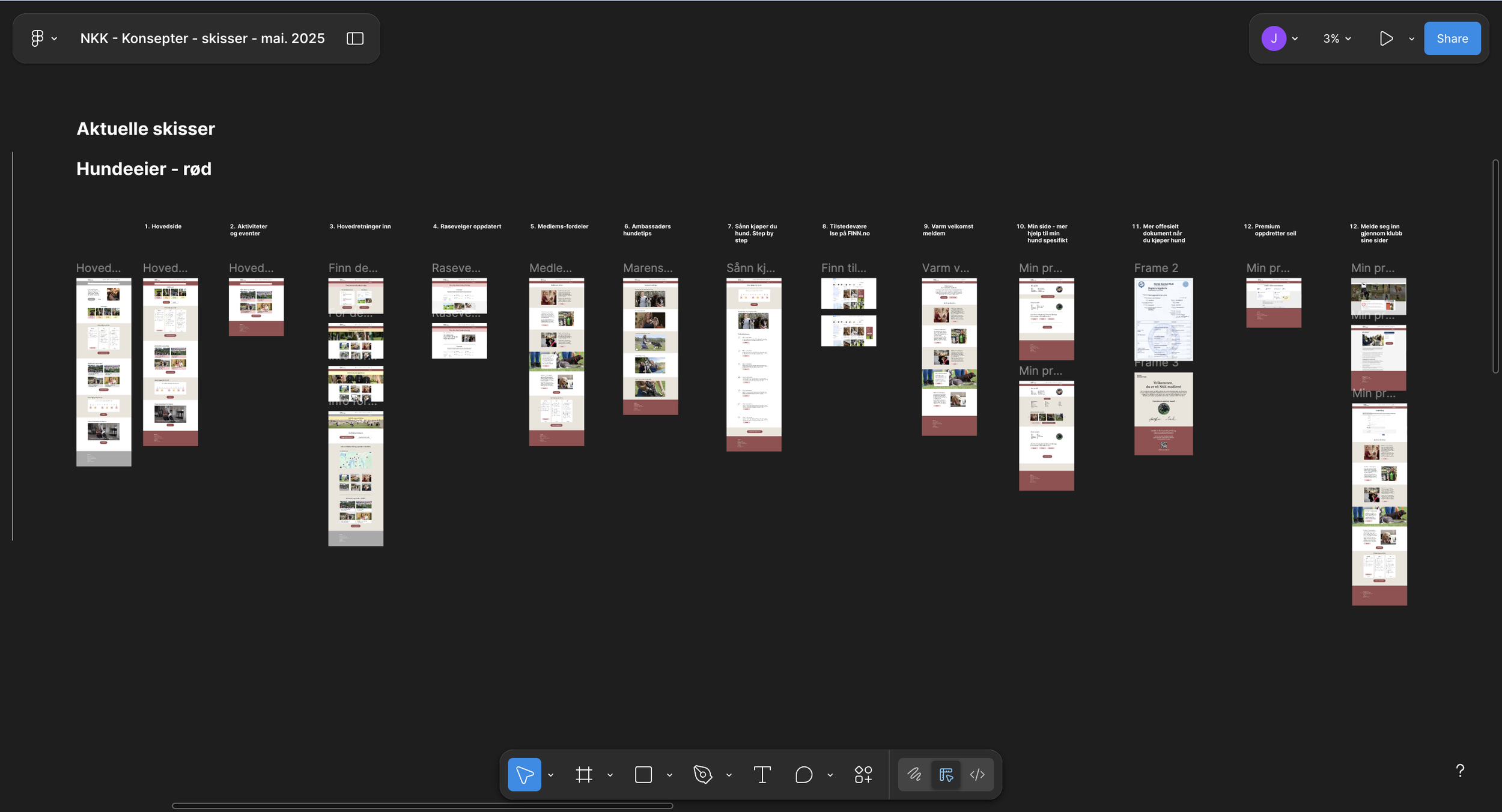This screenshot has width=1502, height=812.
Task: Select the Text tool
Action: [762, 775]
